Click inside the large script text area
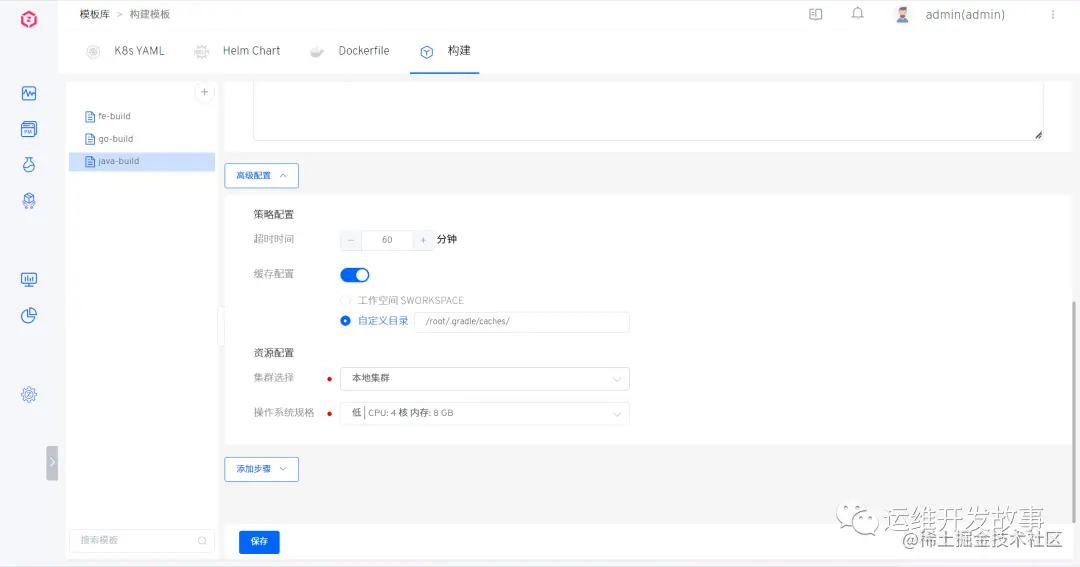Image resolution: width=1080 pixels, height=567 pixels. [647, 110]
